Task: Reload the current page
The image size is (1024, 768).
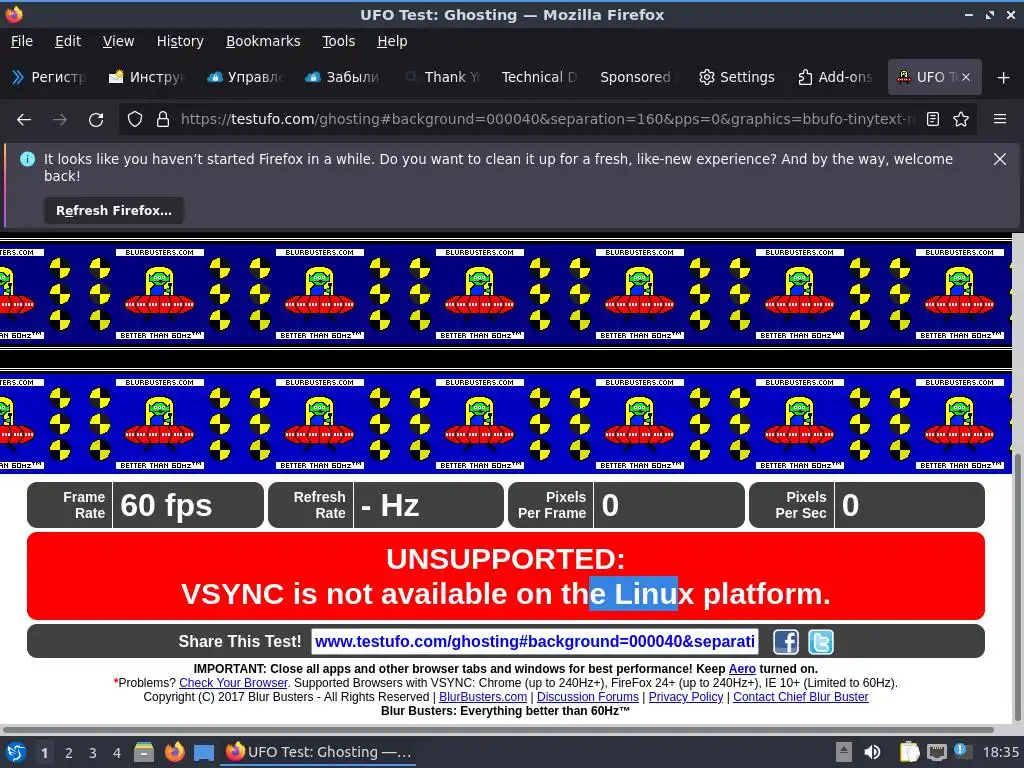Action: [x=96, y=120]
